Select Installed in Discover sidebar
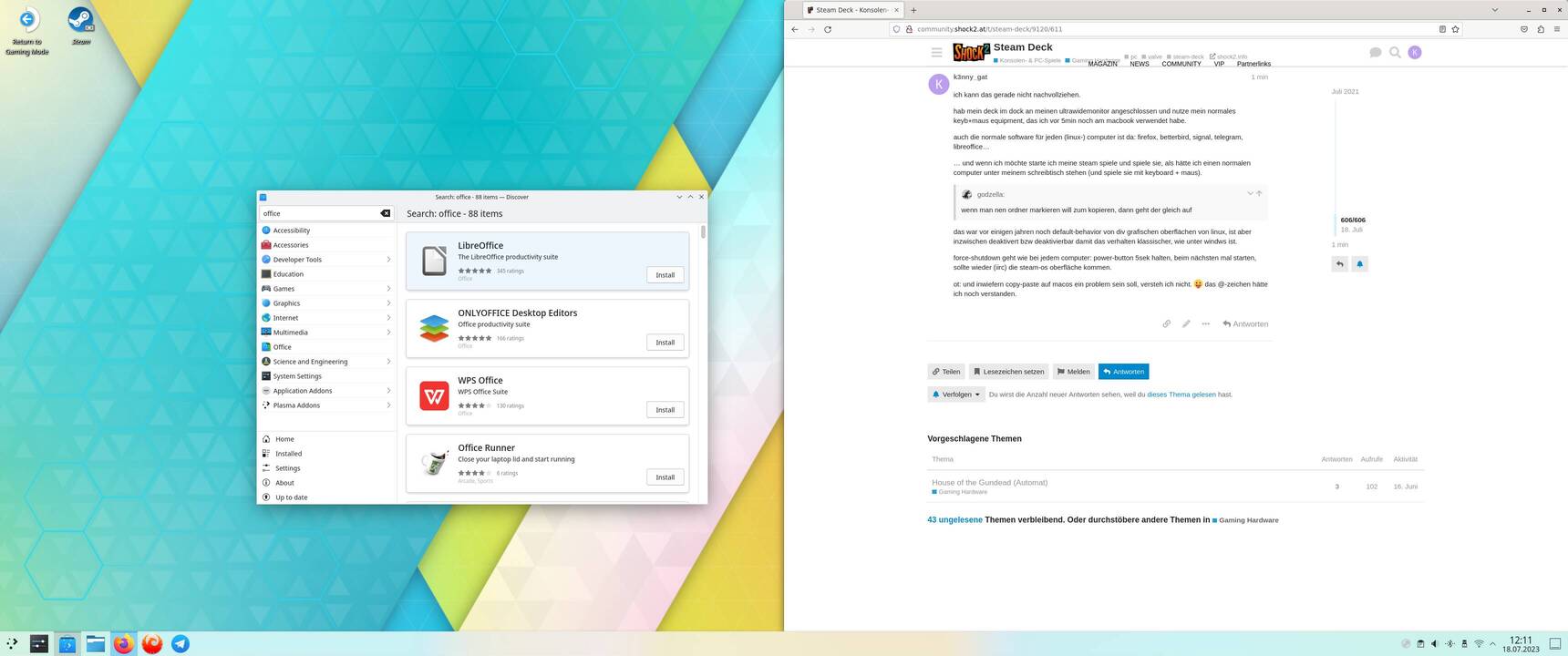1568x656 pixels. [288, 454]
